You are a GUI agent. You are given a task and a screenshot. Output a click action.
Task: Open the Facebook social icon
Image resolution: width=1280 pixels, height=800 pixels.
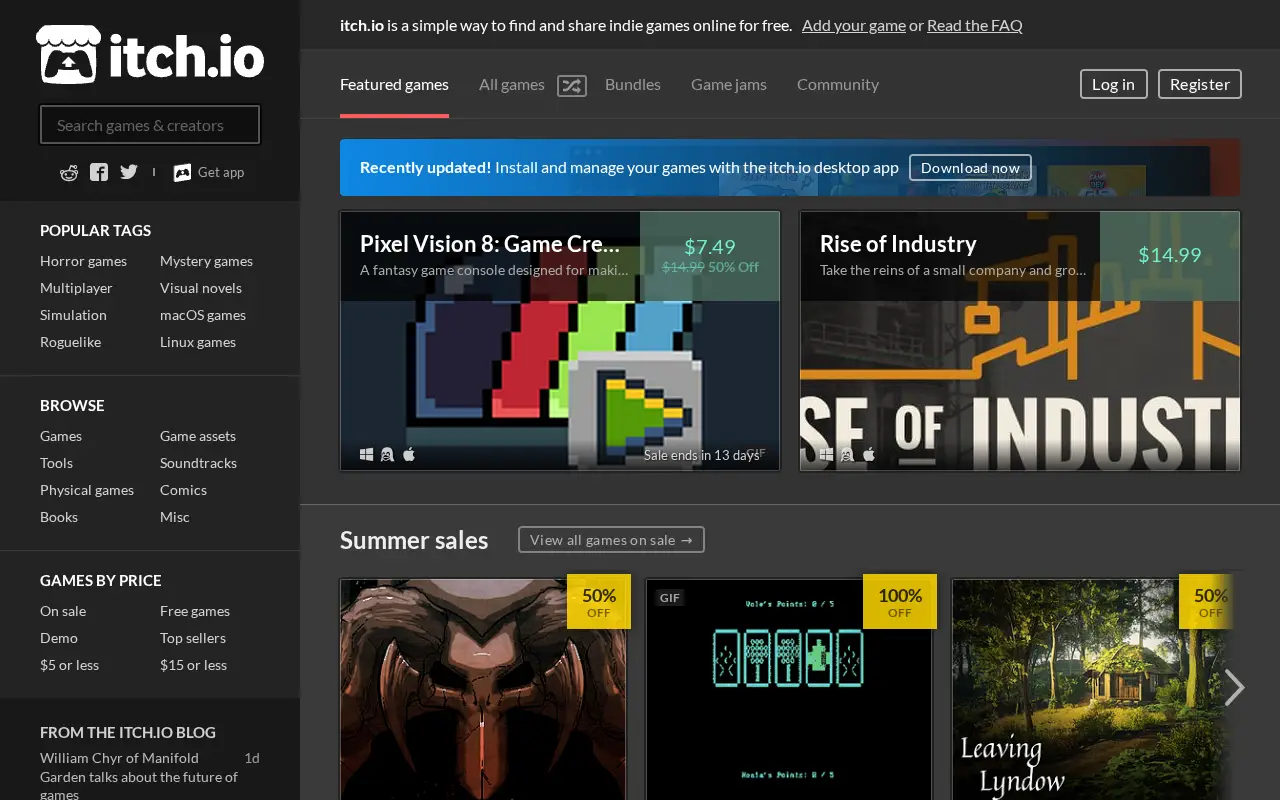pos(99,172)
